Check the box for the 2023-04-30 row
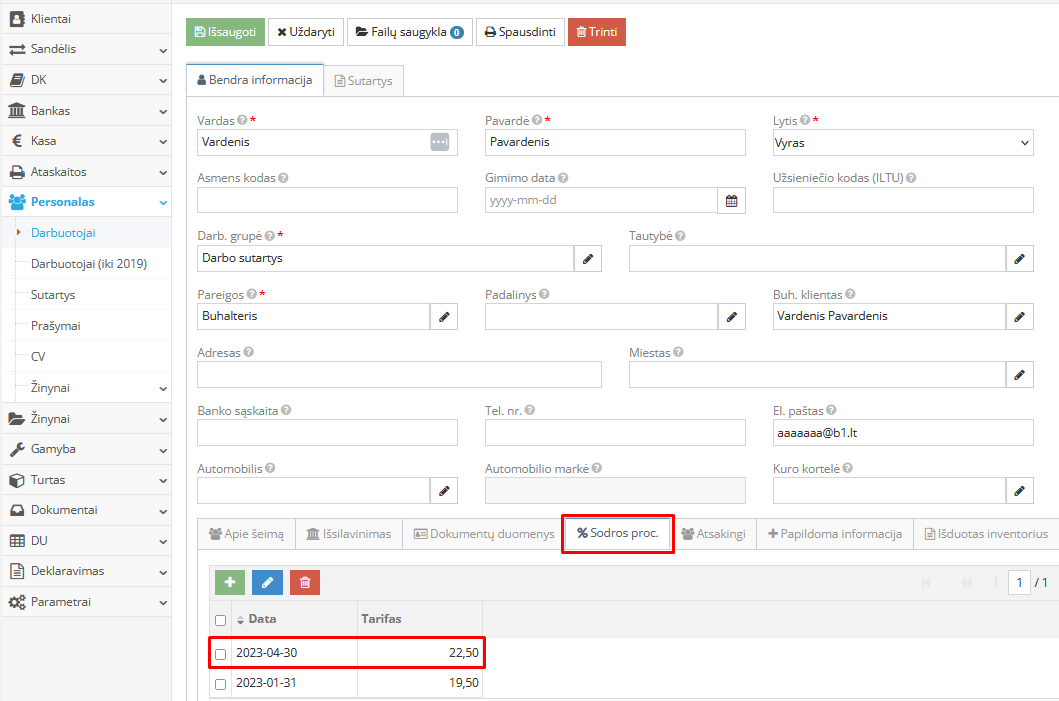This screenshot has height=701, width=1059. [221, 654]
